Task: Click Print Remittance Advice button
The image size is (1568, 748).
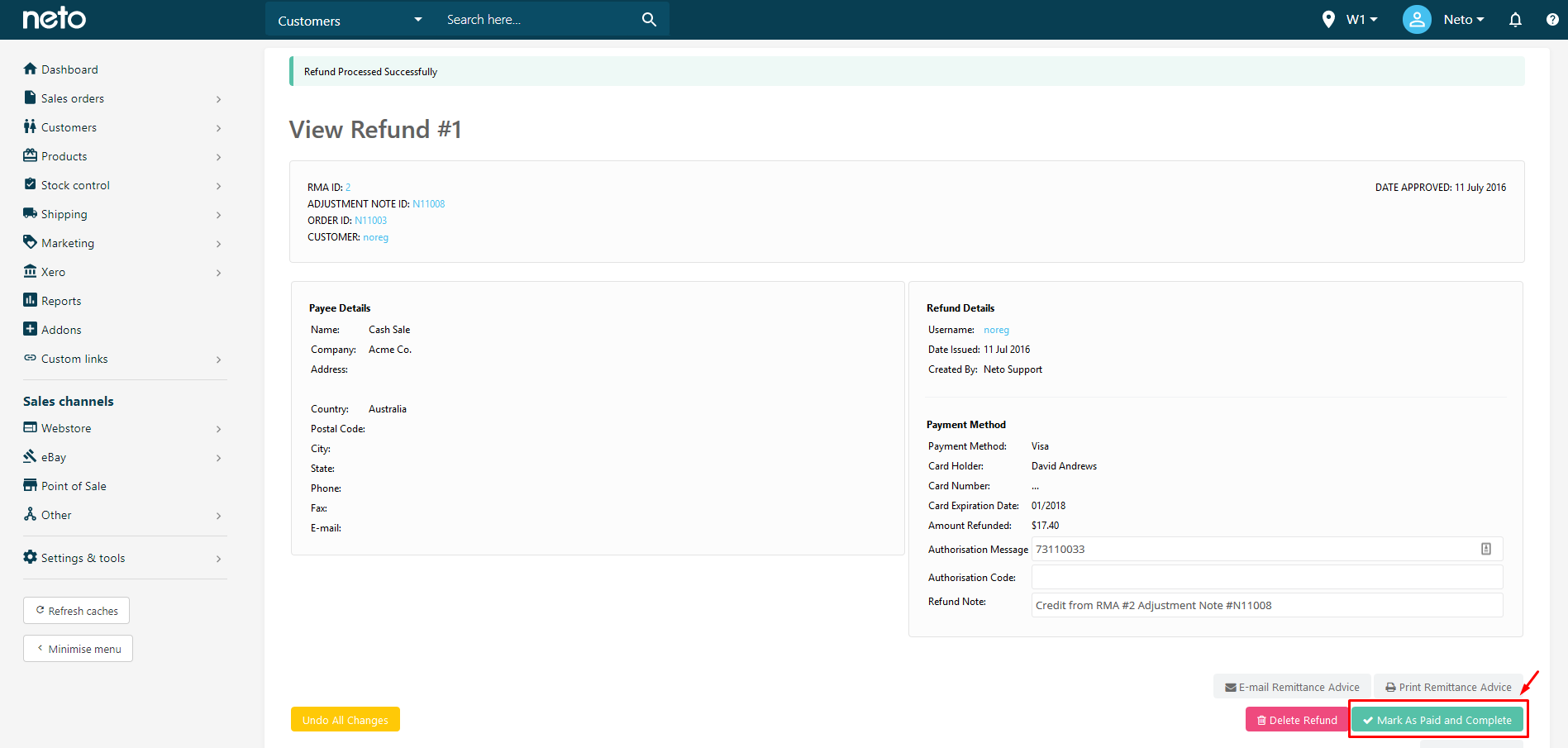Action: [1448, 687]
